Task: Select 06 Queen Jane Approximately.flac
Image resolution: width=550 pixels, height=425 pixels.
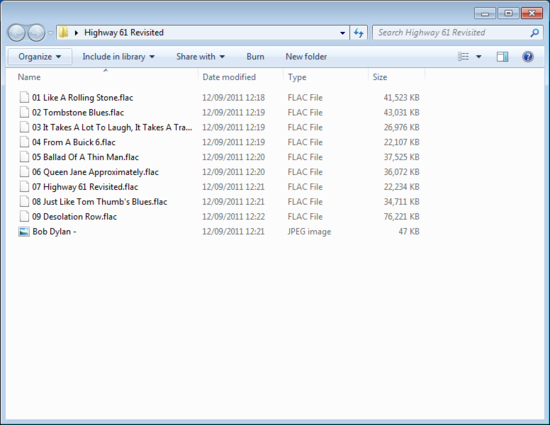Action: click(x=95, y=172)
